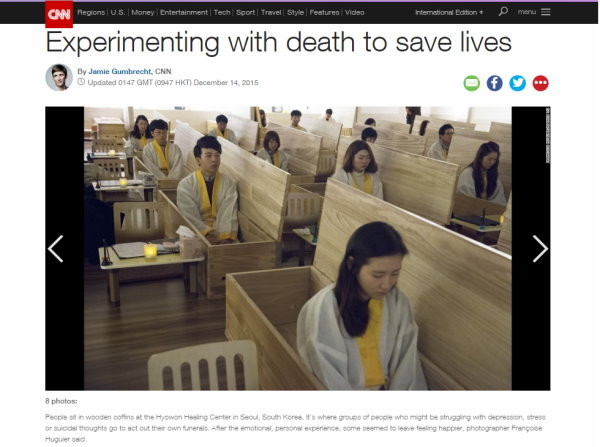
Task: Open author Jamie Gumbrecht's profile link
Action: [x=120, y=71]
